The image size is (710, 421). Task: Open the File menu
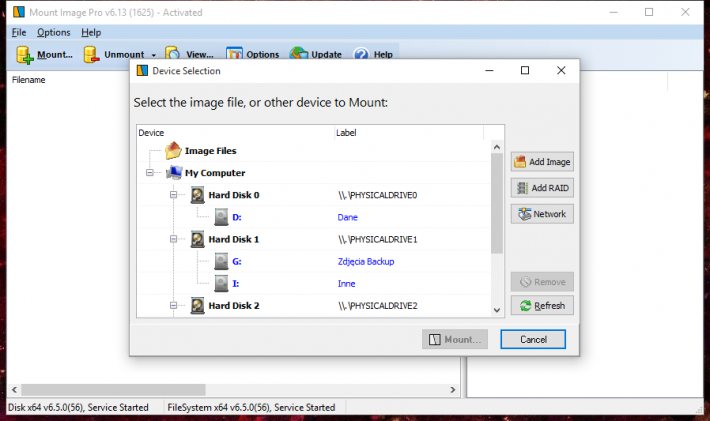[x=19, y=33]
